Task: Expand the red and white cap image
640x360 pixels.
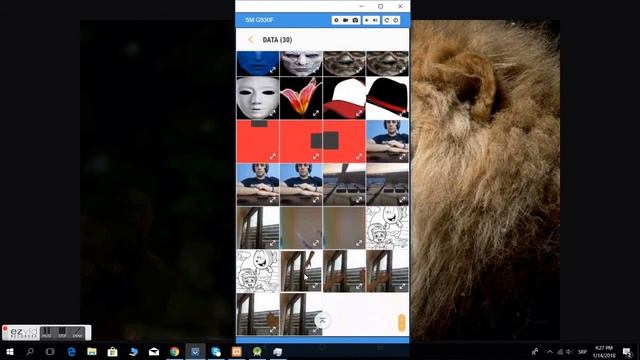Action: coord(359,113)
